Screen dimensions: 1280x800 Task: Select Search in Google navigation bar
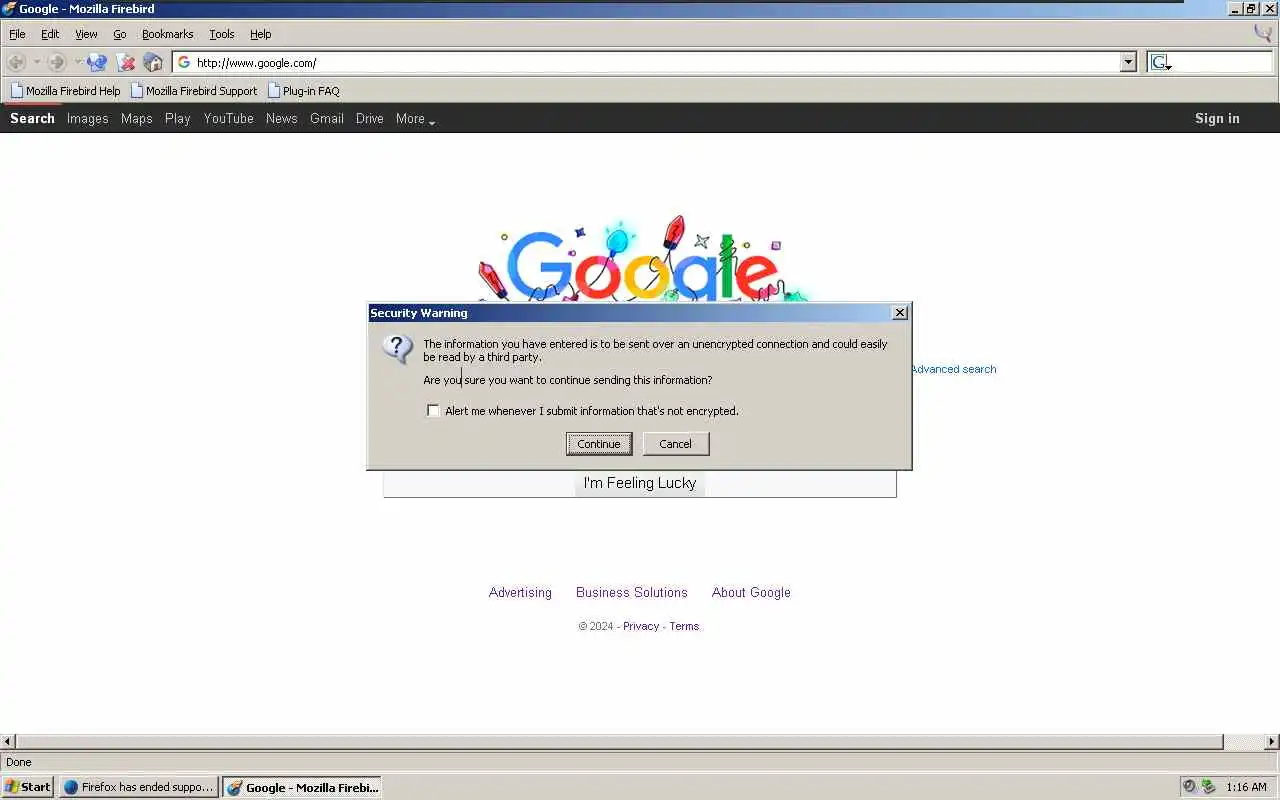(32, 118)
